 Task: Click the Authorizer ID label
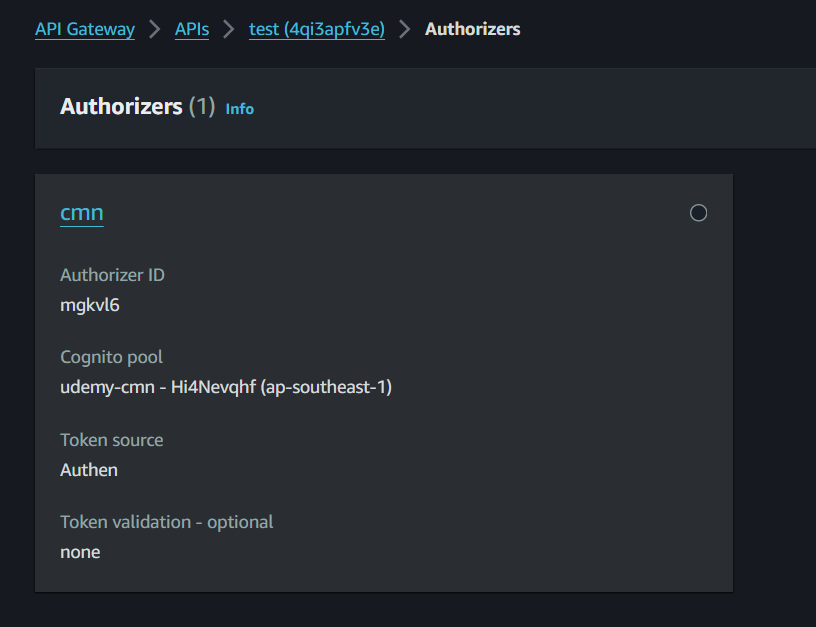[112, 275]
